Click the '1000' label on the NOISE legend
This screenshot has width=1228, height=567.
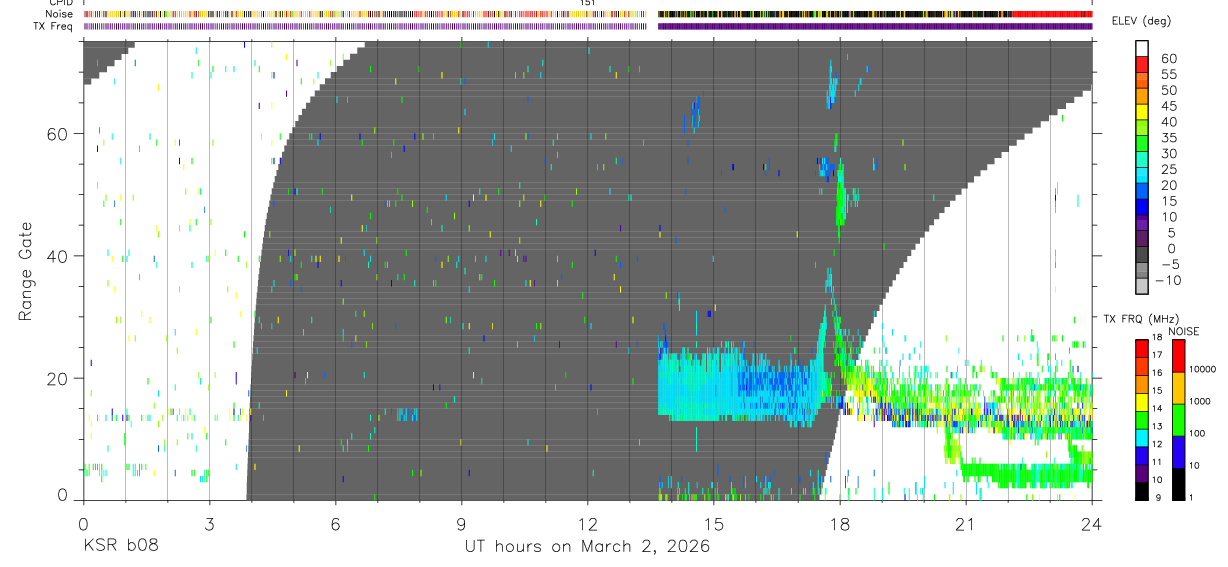1201,402
